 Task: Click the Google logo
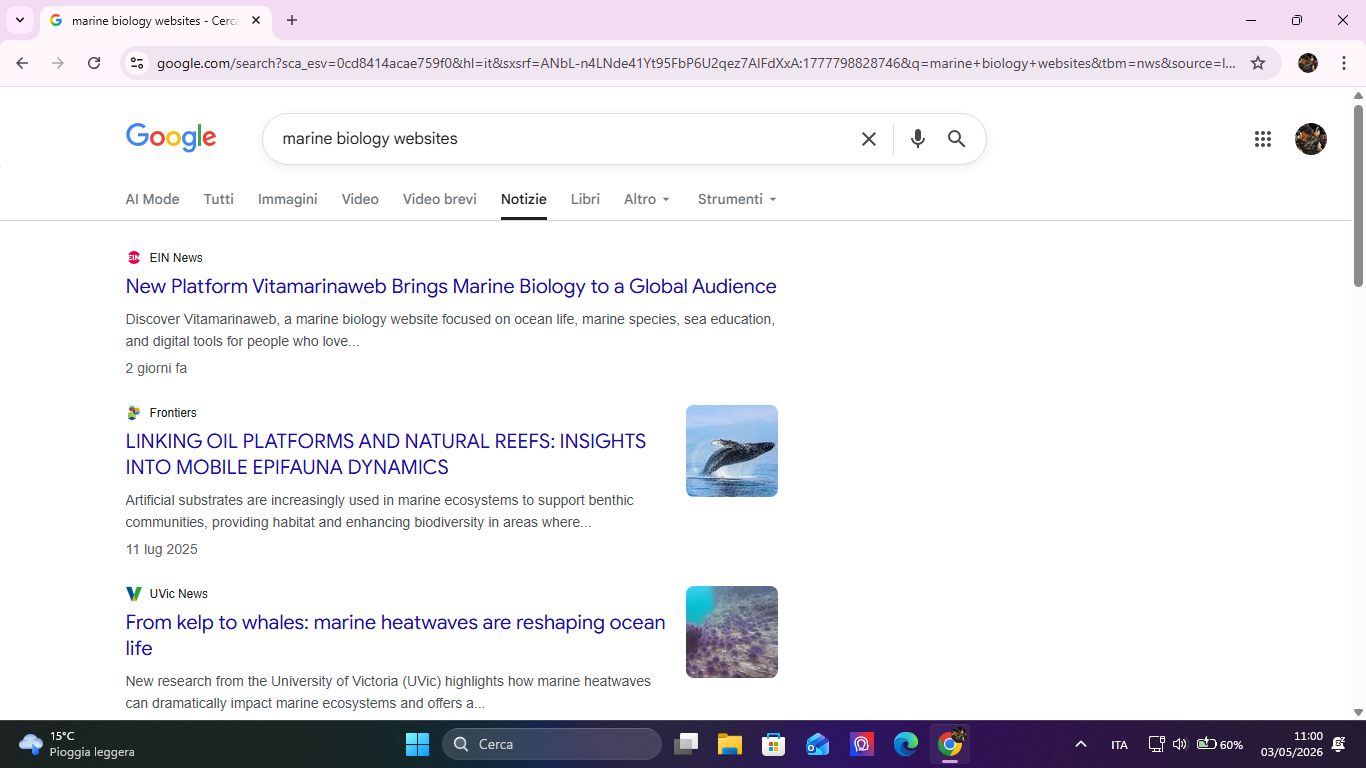point(171,138)
